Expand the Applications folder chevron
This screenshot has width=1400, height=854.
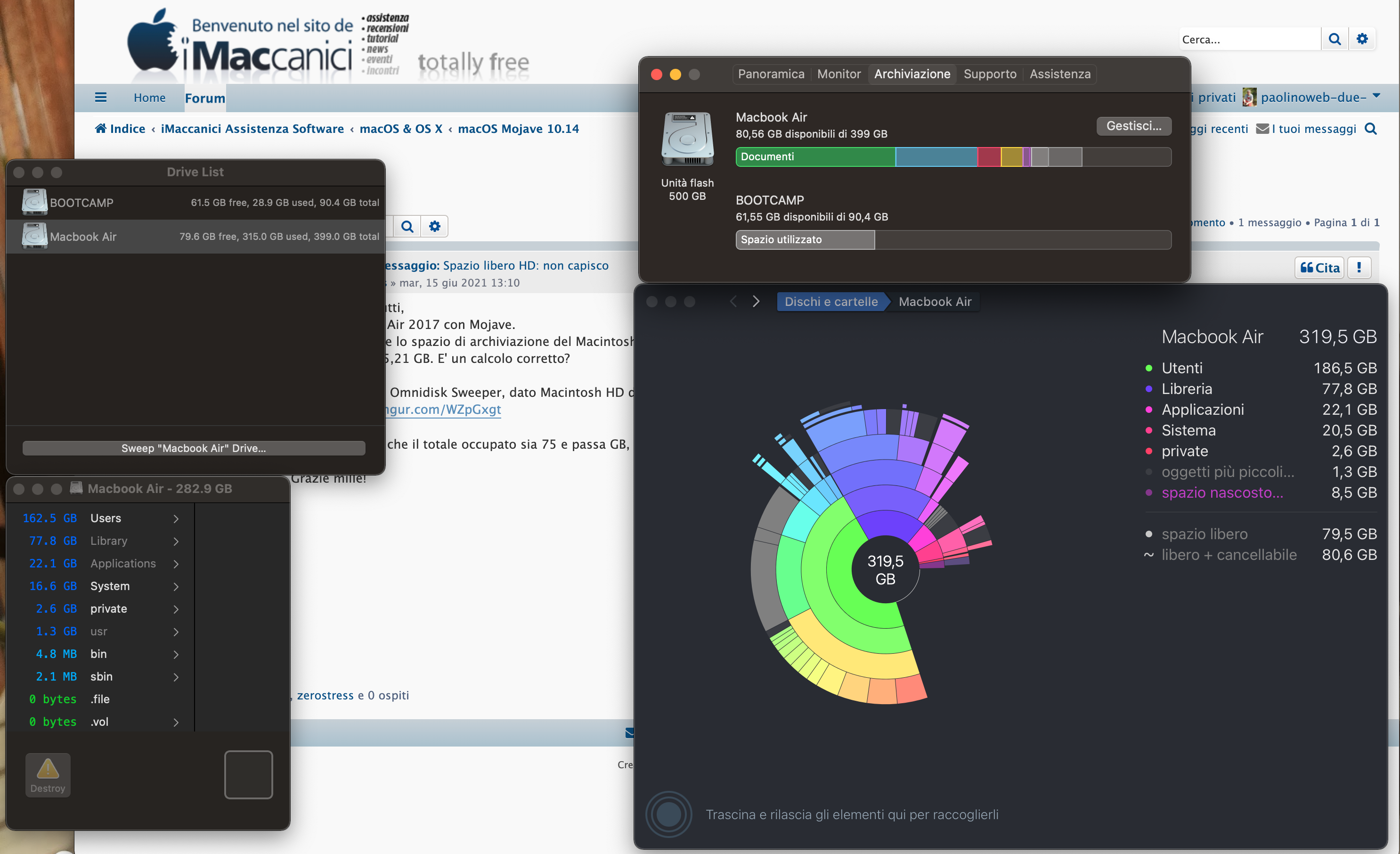[176, 564]
